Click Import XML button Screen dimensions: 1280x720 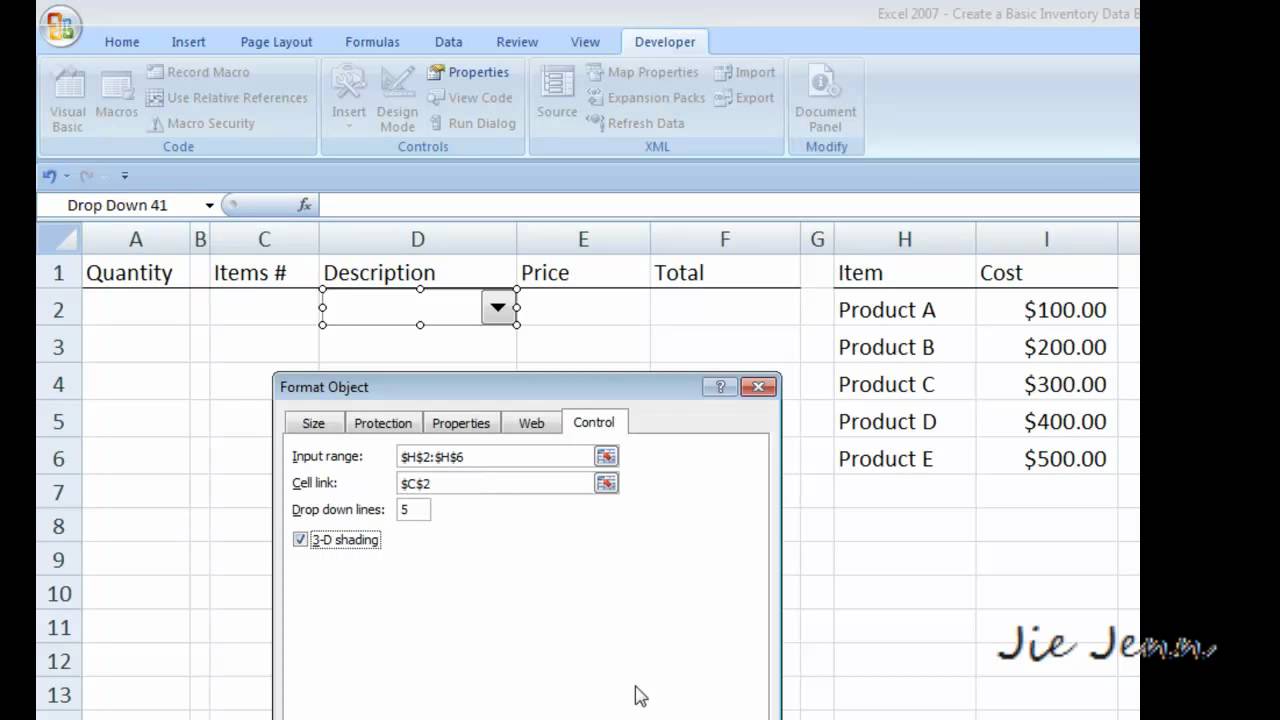pos(745,72)
